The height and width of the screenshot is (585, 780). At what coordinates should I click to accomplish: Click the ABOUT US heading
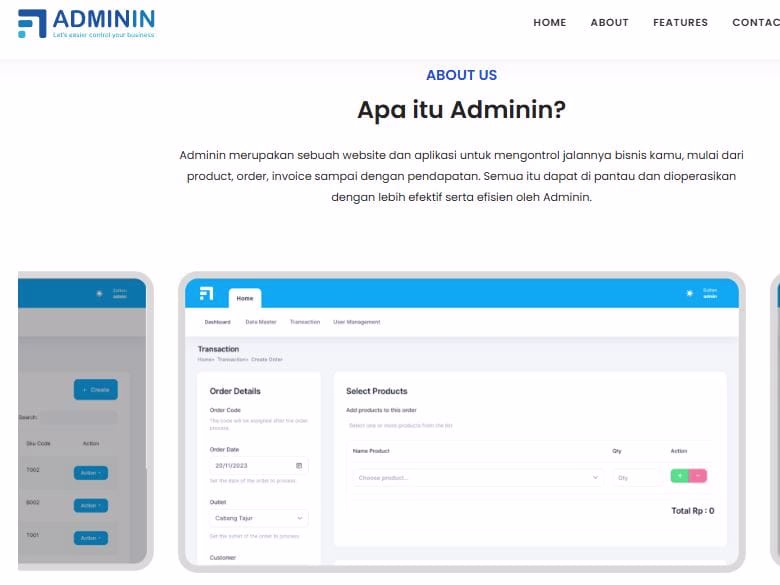(x=462, y=75)
